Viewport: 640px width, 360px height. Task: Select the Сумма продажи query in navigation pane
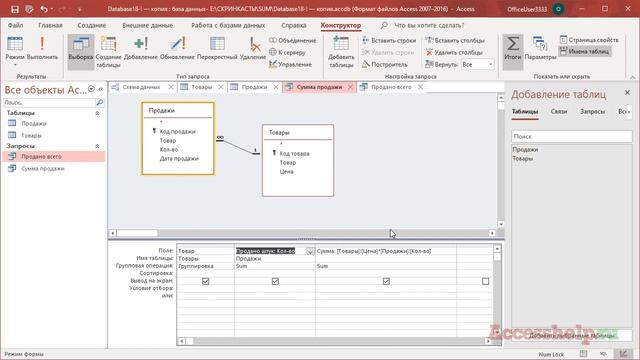pos(42,169)
